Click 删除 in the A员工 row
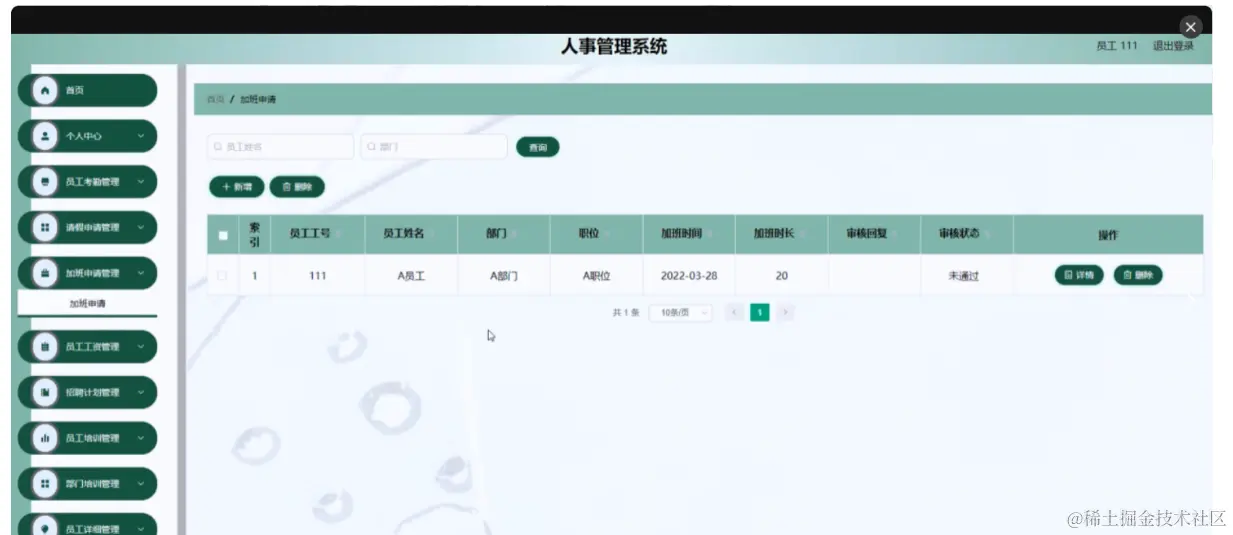Screen dimensions: 1233x535 1138,275
